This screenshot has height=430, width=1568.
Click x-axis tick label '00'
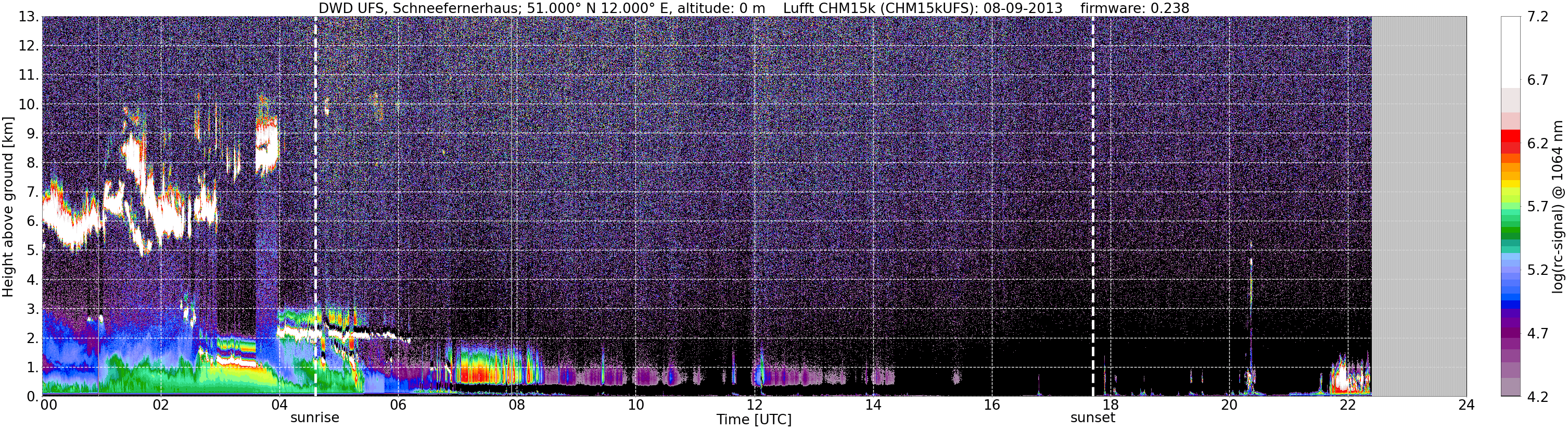(x=49, y=405)
